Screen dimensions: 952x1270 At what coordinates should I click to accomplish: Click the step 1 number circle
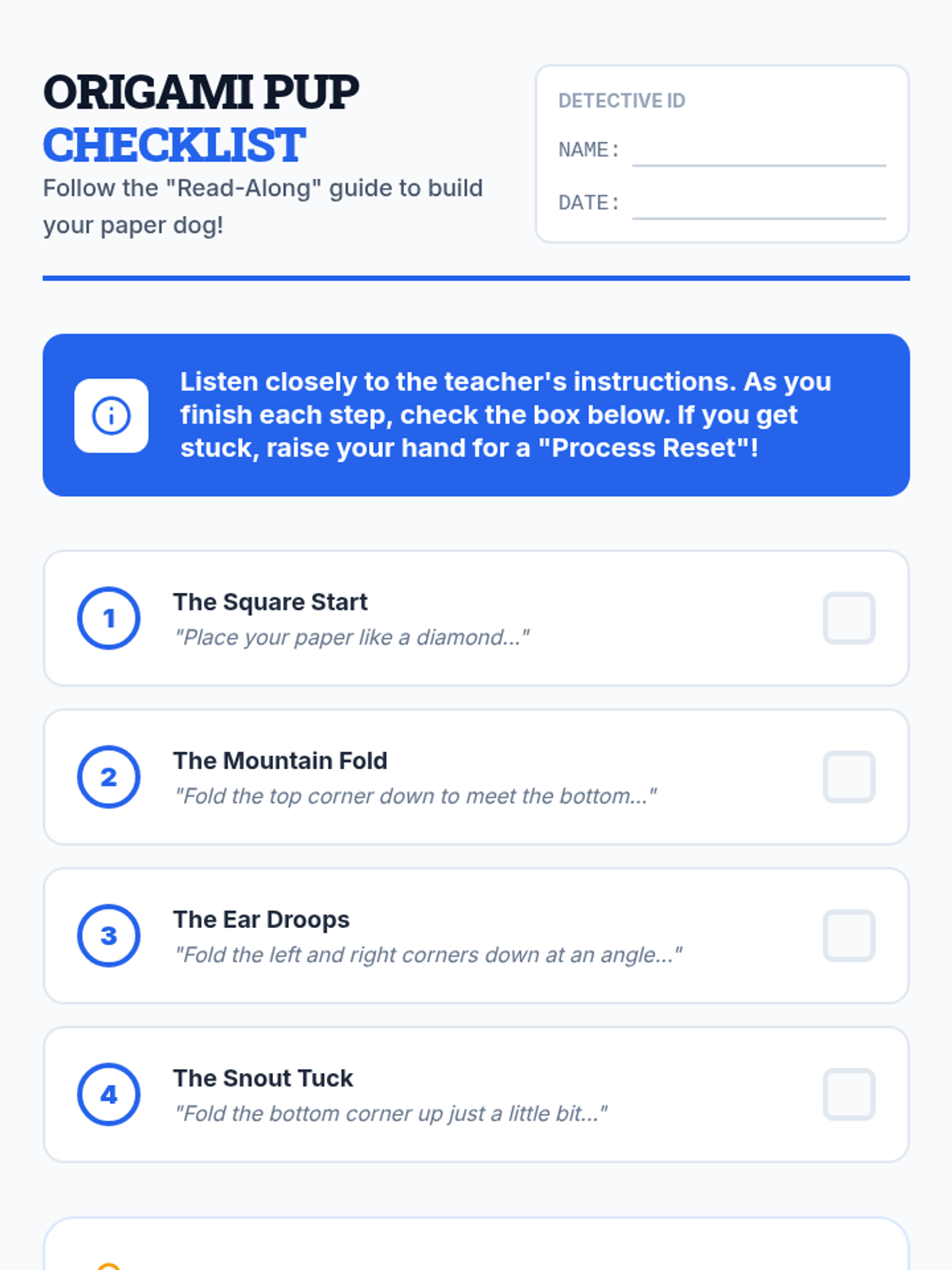click(x=109, y=618)
